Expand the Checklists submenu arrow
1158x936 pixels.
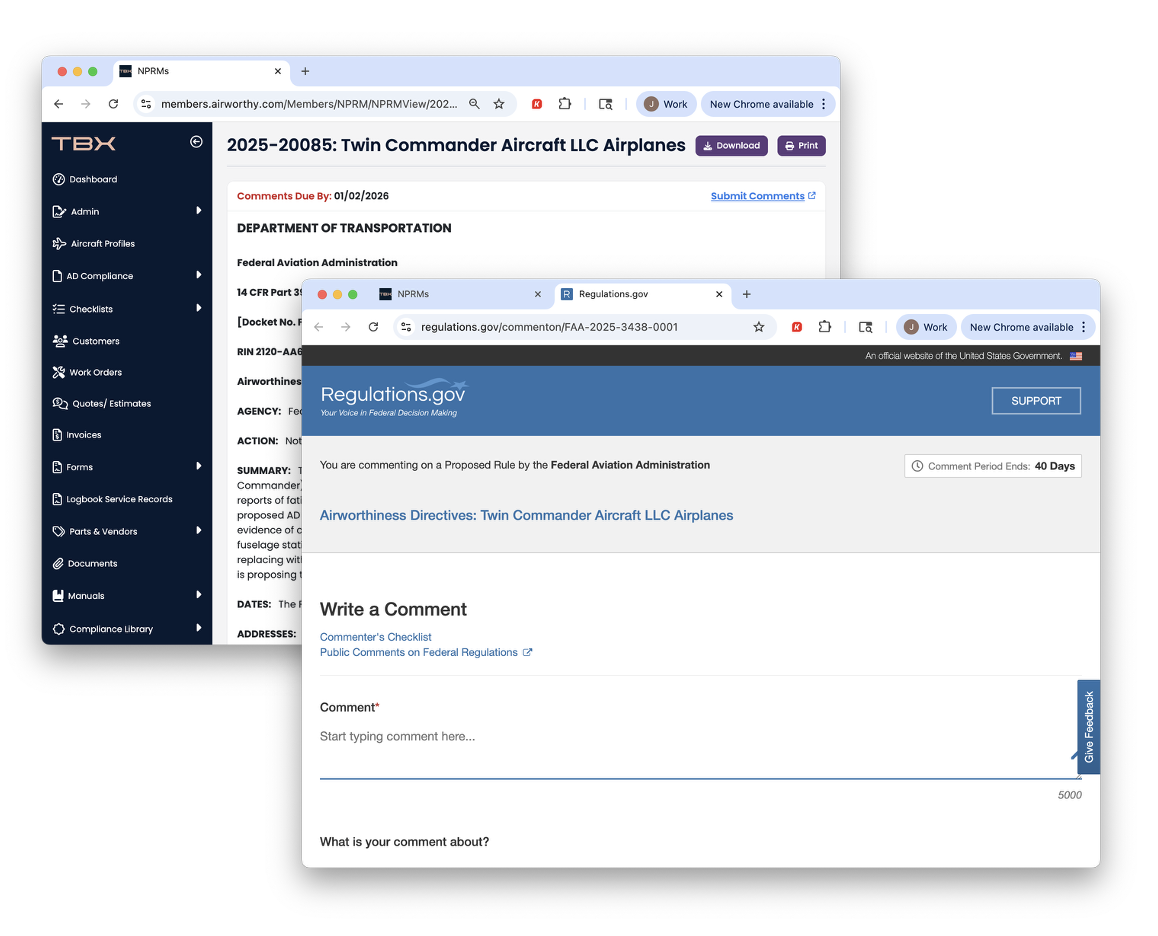pos(199,308)
